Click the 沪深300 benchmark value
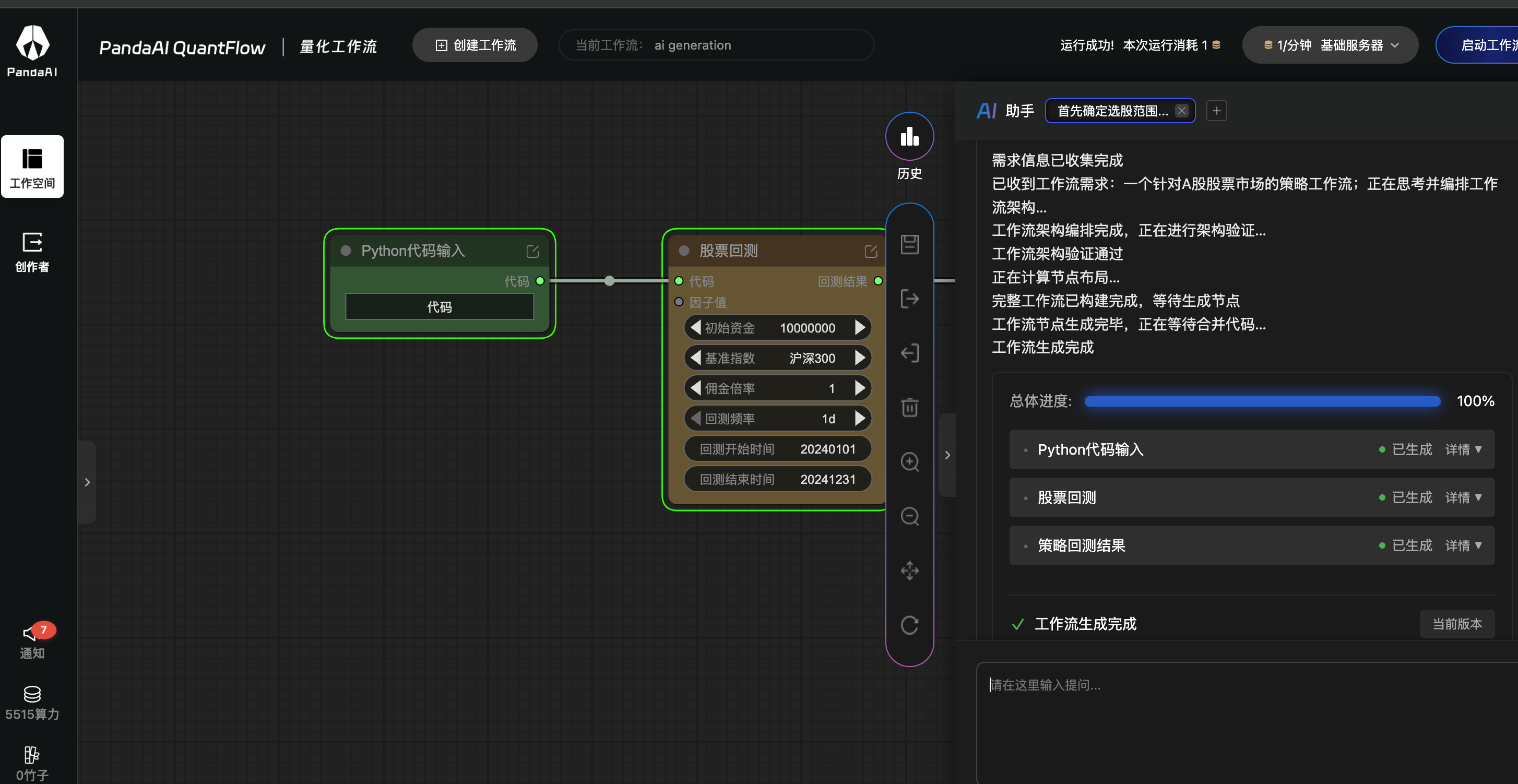The height and width of the screenshot is (784, 1518). 812,358
